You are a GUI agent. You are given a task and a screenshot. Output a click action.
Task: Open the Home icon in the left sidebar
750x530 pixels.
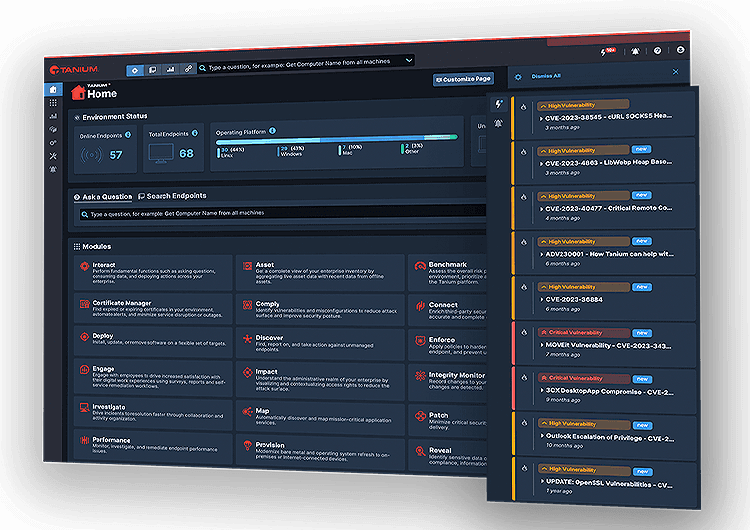point(53,89)
